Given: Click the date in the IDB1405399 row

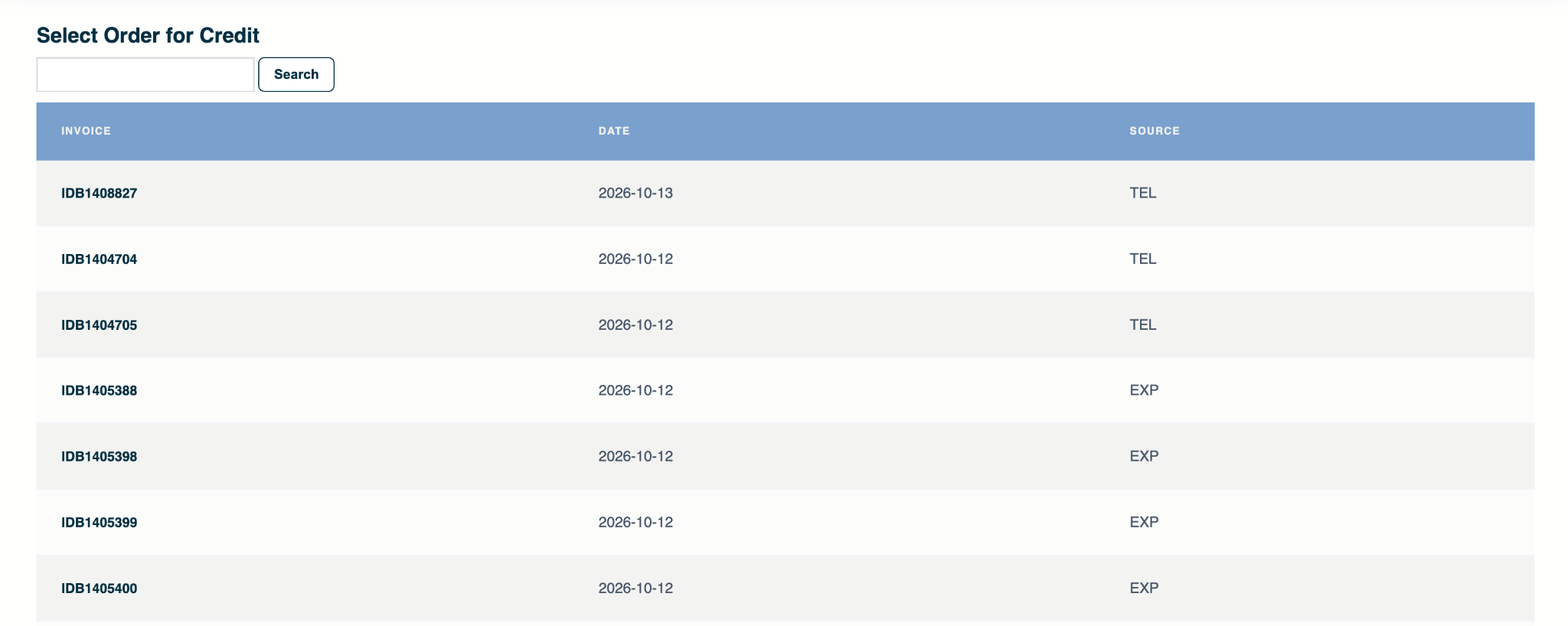Looking at the screenshot, I should click(635, 522).
